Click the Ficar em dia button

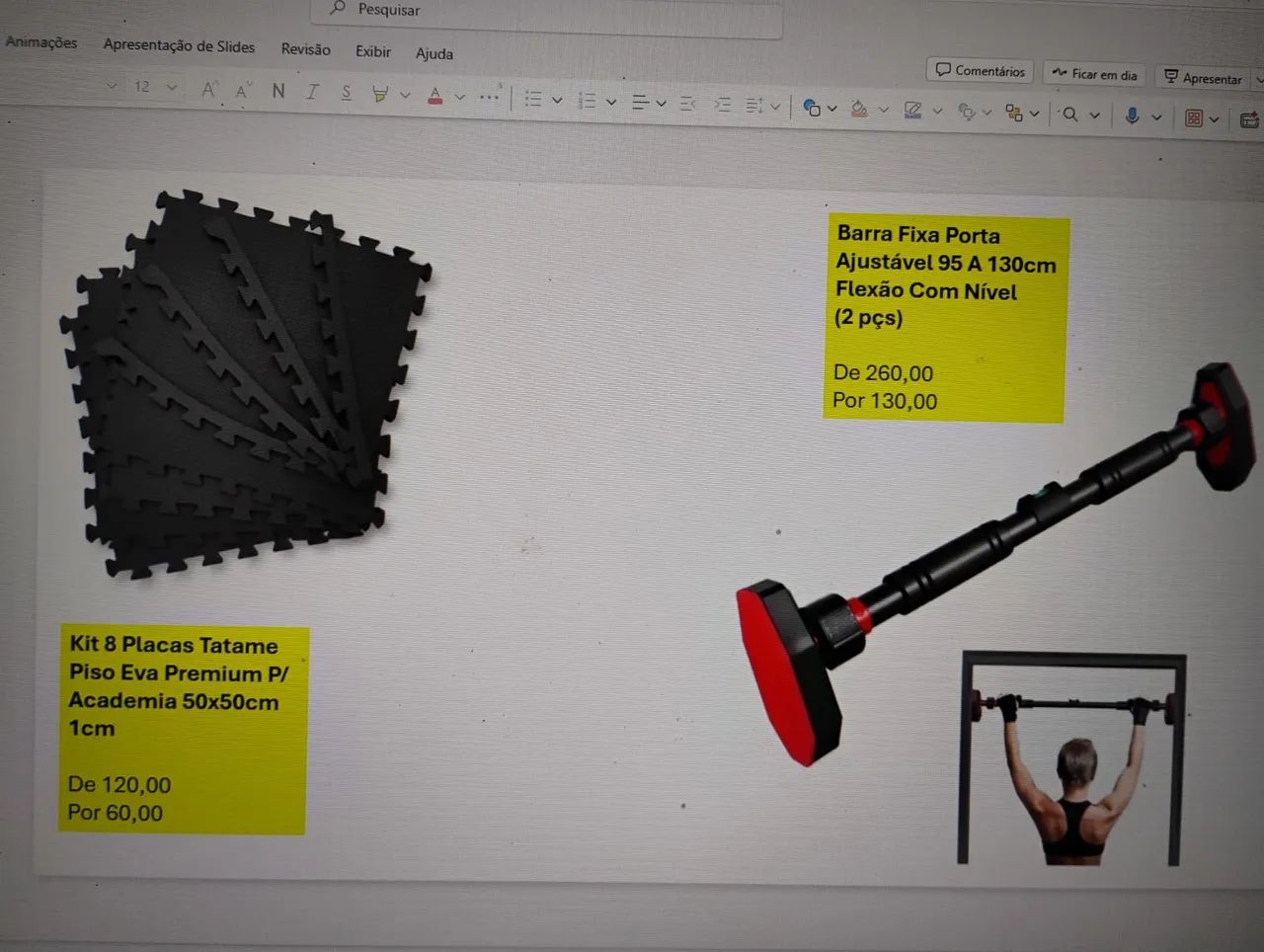[1094, 74]
